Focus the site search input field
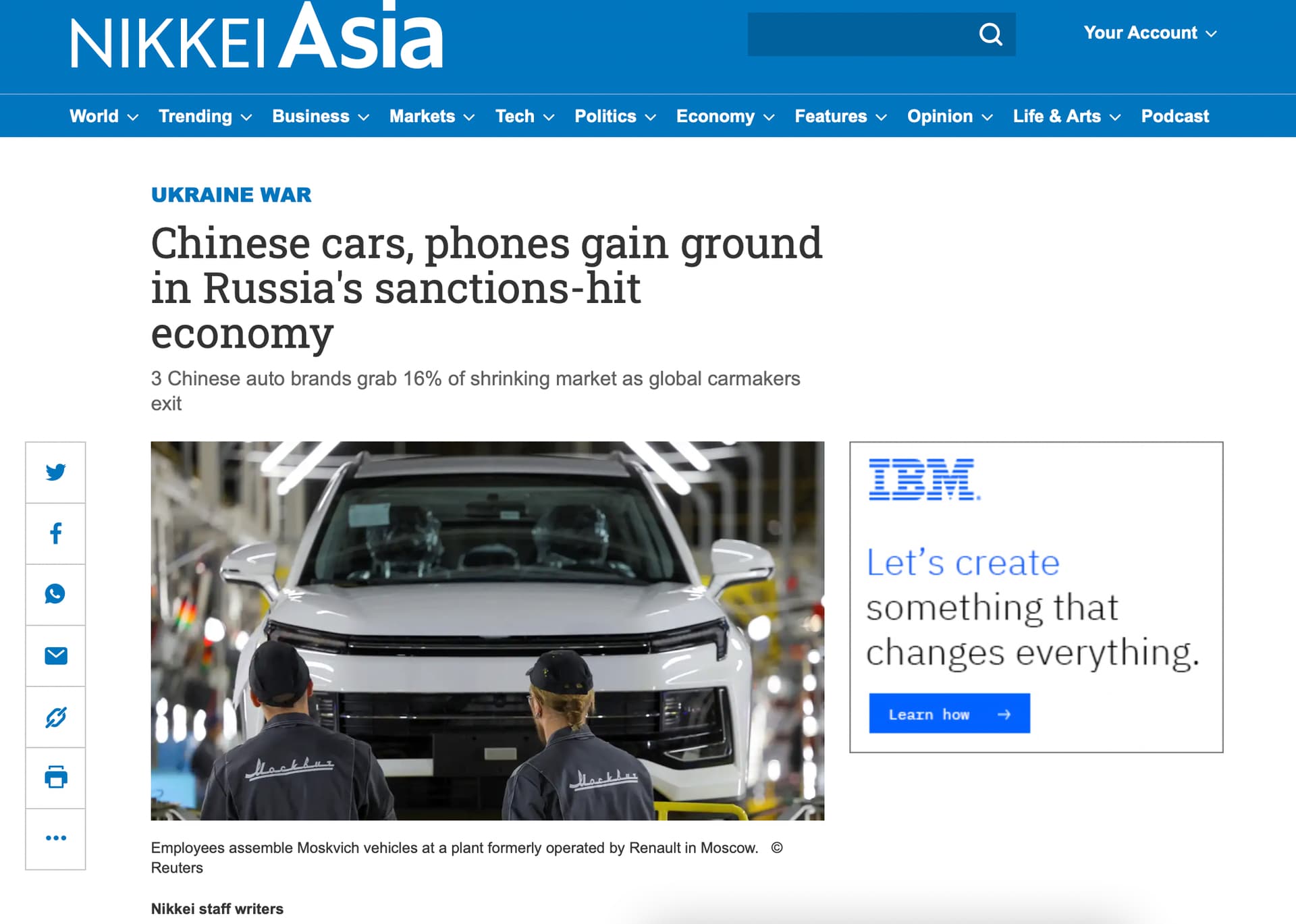 point(861,34)
